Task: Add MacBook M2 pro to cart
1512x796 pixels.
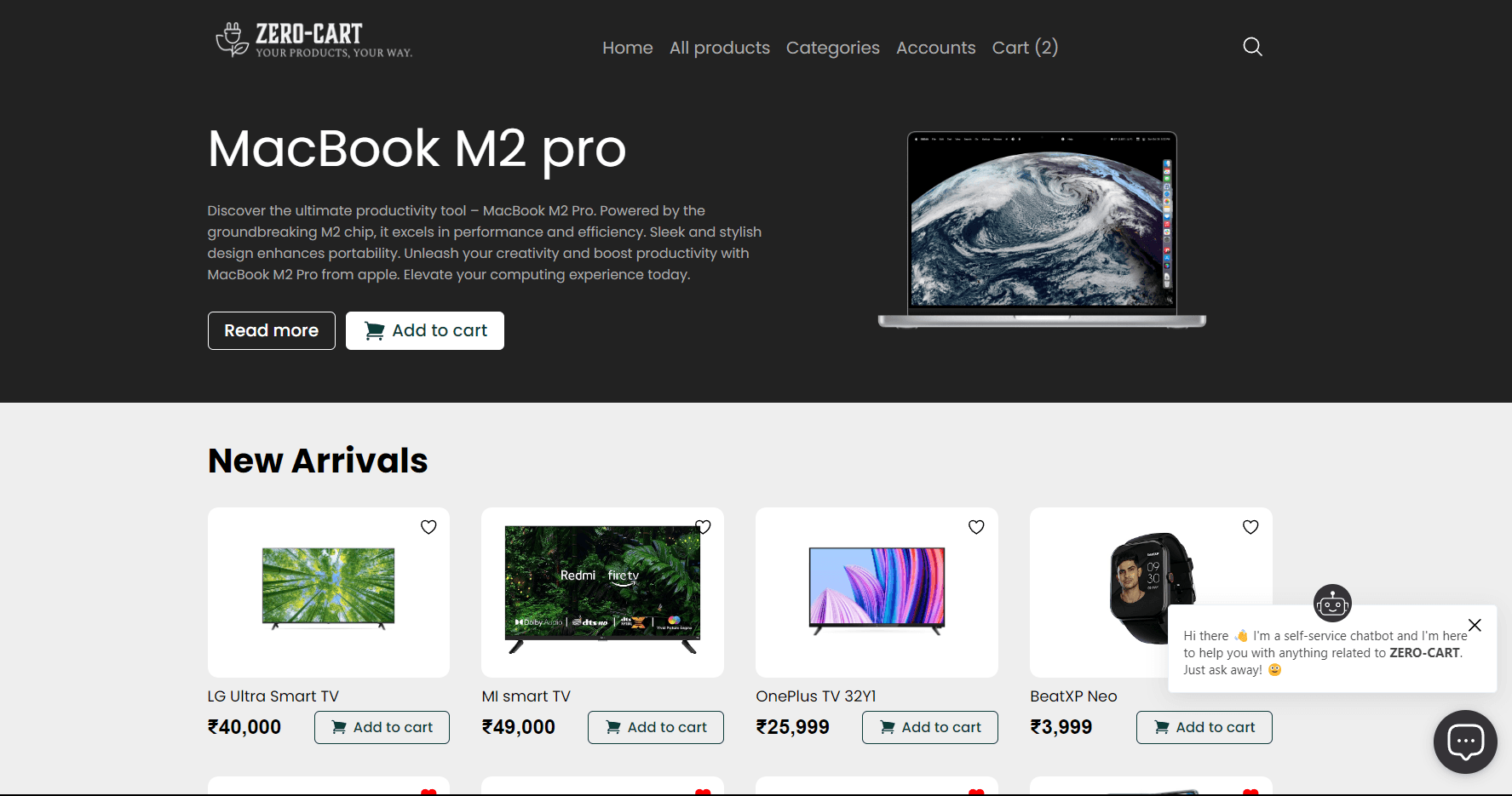Action: tap(425, 330)
